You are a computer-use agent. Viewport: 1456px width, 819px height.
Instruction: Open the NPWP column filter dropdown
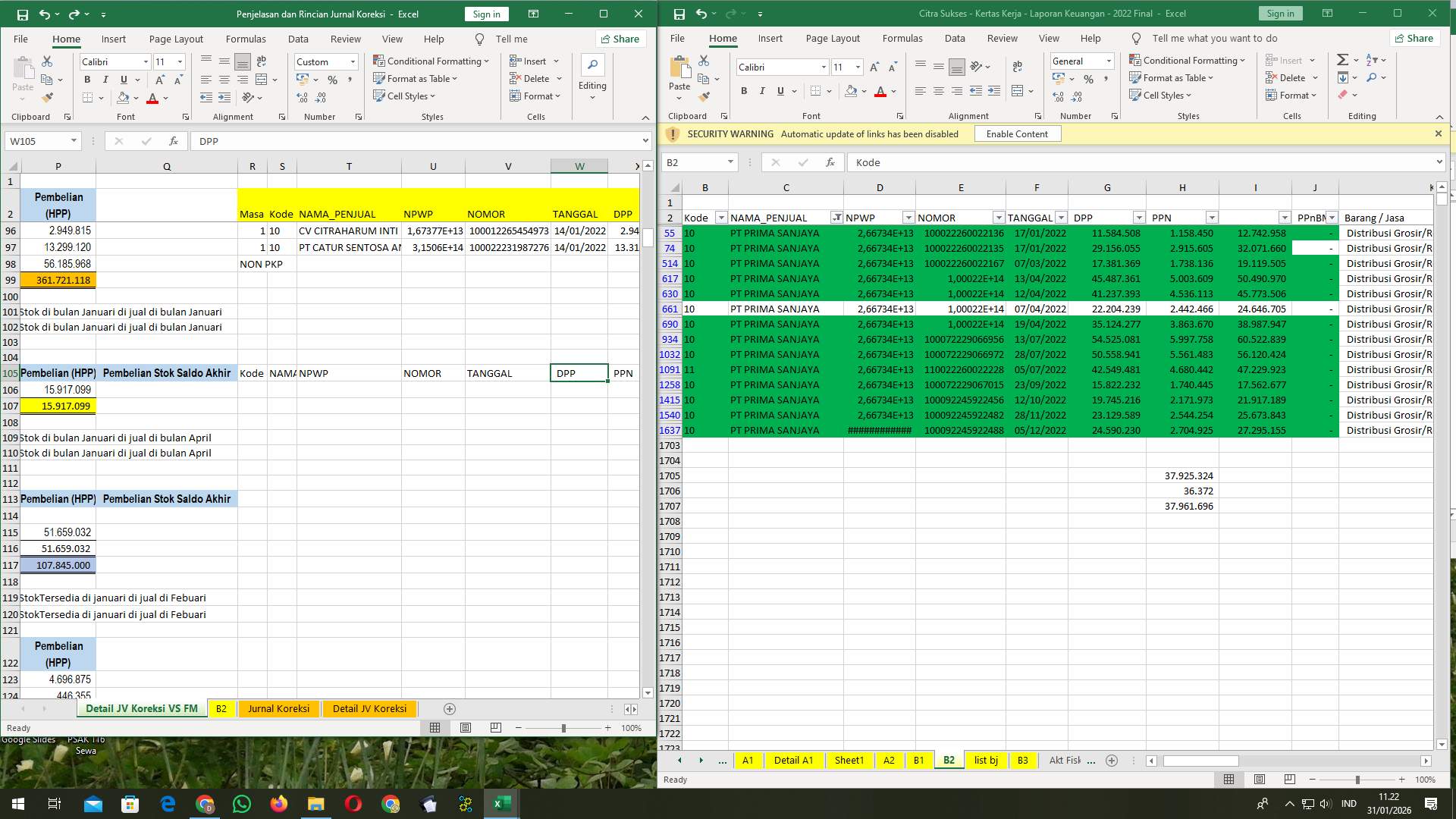907,218
